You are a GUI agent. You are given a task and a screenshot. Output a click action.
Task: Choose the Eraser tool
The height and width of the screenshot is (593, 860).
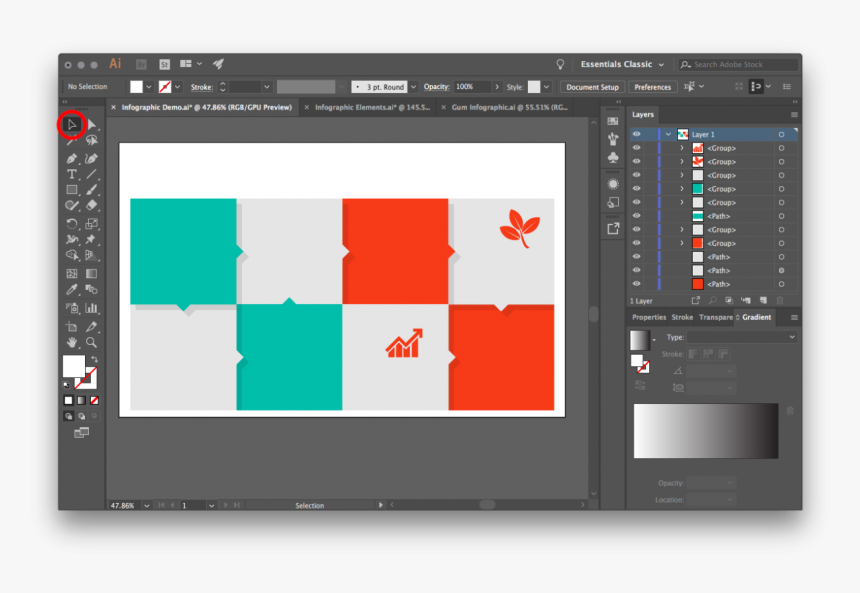(x=91, y=205)
